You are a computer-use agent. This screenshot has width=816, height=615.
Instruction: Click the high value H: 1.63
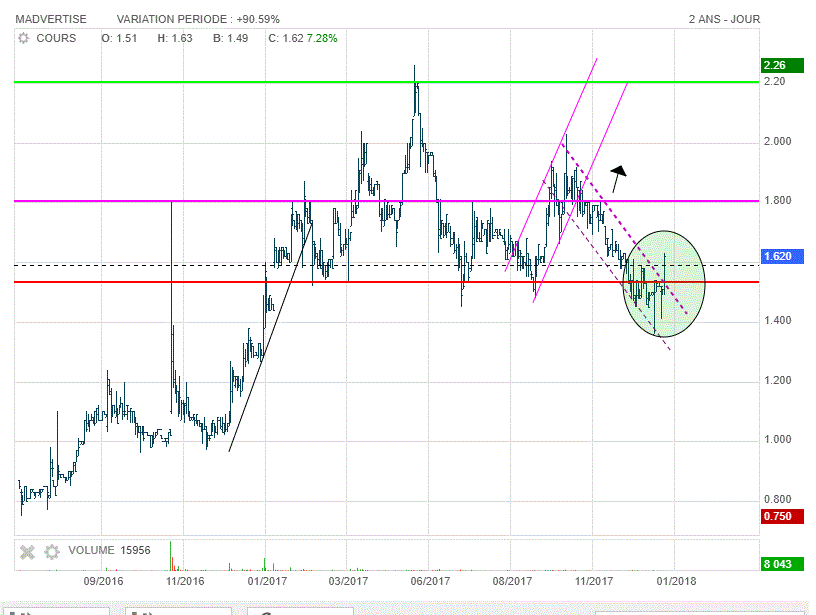pyautogui.click(x=175, y=39)
